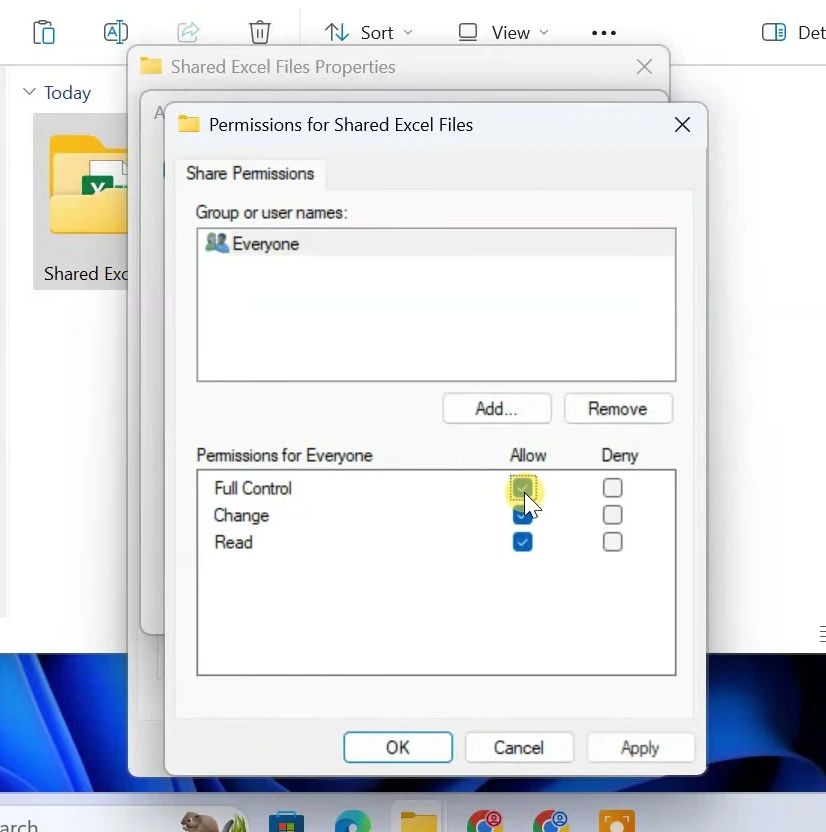The image size is (826, 832).
Task: Open the View dropdown in Explorer
Action: pos(503,33)
